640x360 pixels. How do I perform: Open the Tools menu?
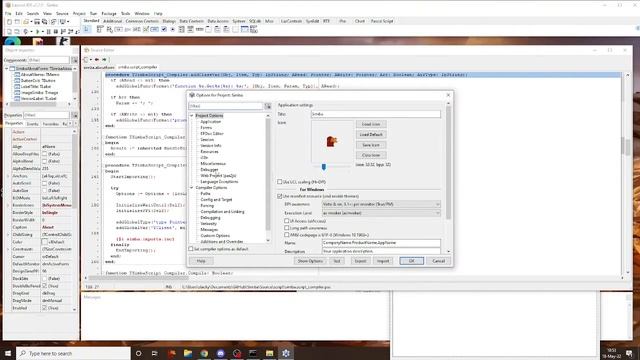click(x=126, y=13)
